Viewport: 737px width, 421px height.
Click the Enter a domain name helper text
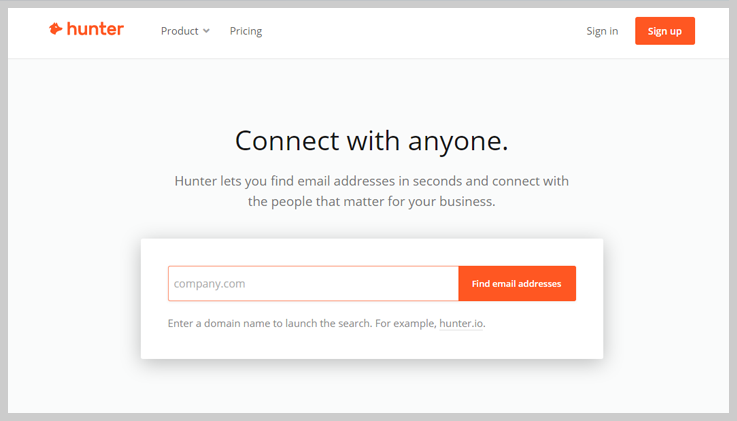click(269, 323)
